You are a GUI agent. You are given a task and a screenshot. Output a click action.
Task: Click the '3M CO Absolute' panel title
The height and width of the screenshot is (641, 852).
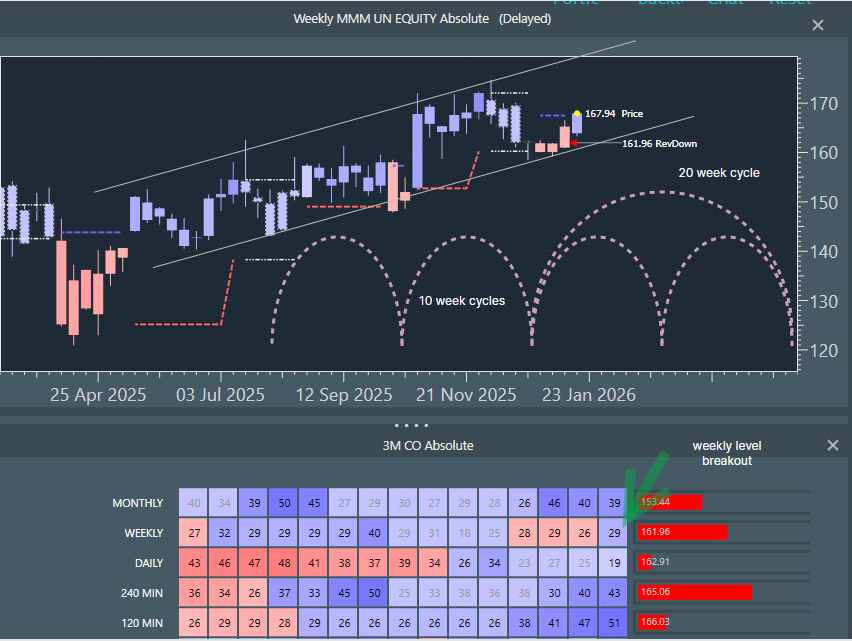[428, 445]
